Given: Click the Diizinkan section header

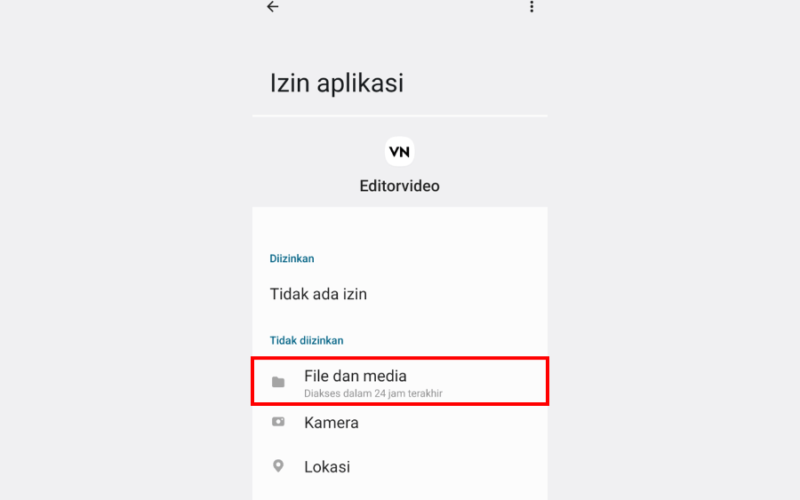Looking at the screenshot, I should pos(292,259).
